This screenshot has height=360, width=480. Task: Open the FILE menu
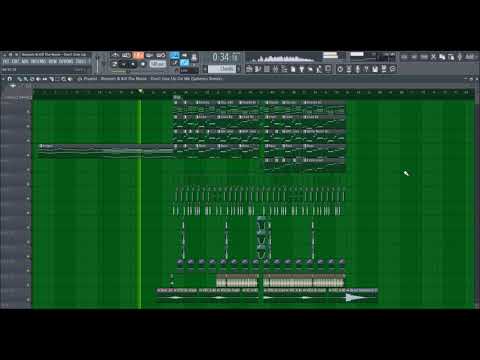[x=6, y=62]
